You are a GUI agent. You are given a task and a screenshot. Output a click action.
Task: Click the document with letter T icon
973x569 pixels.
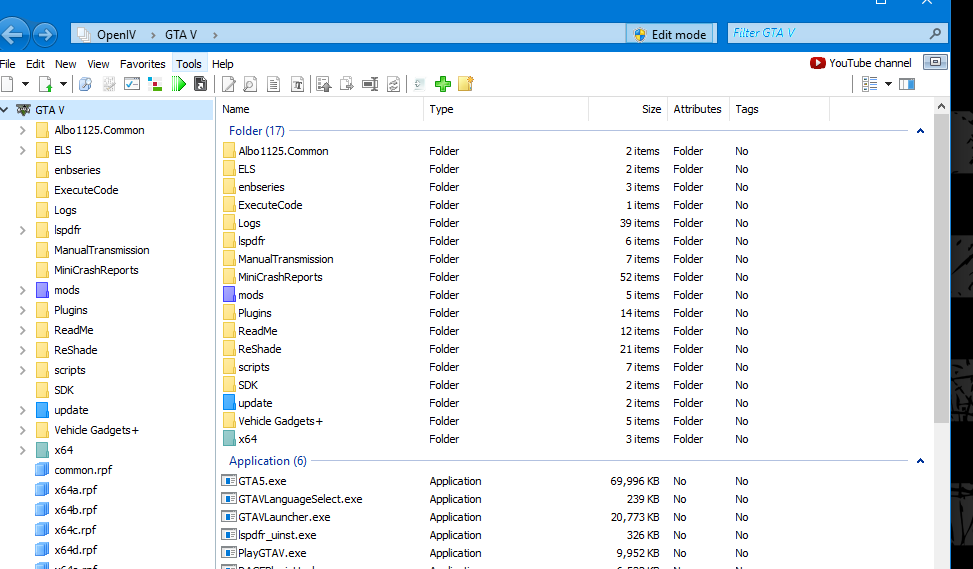coord(297,84)
